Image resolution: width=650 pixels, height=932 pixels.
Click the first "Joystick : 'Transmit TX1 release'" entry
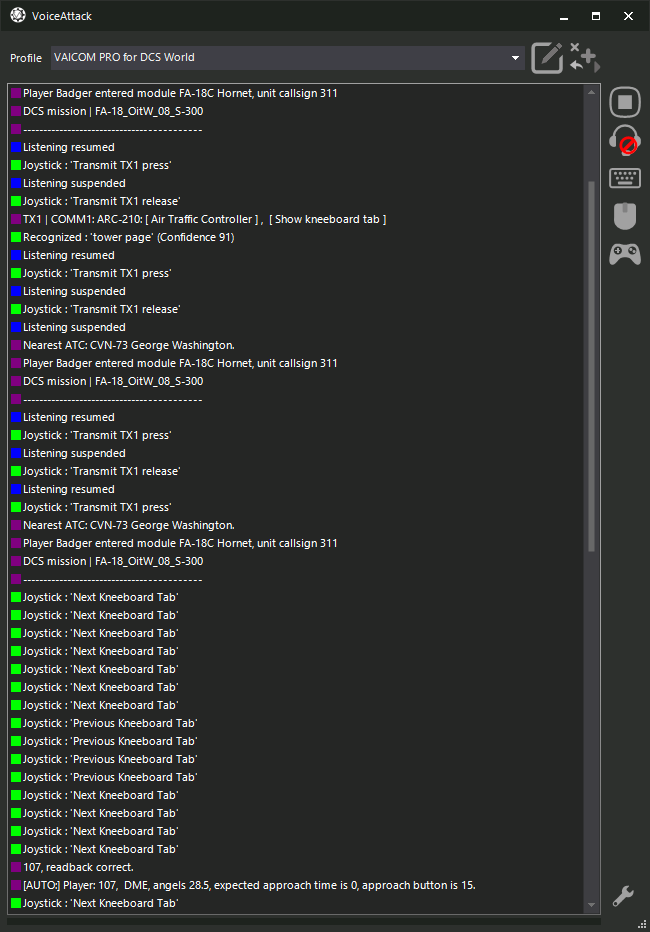pyautogui.click(x=96, y=201)
